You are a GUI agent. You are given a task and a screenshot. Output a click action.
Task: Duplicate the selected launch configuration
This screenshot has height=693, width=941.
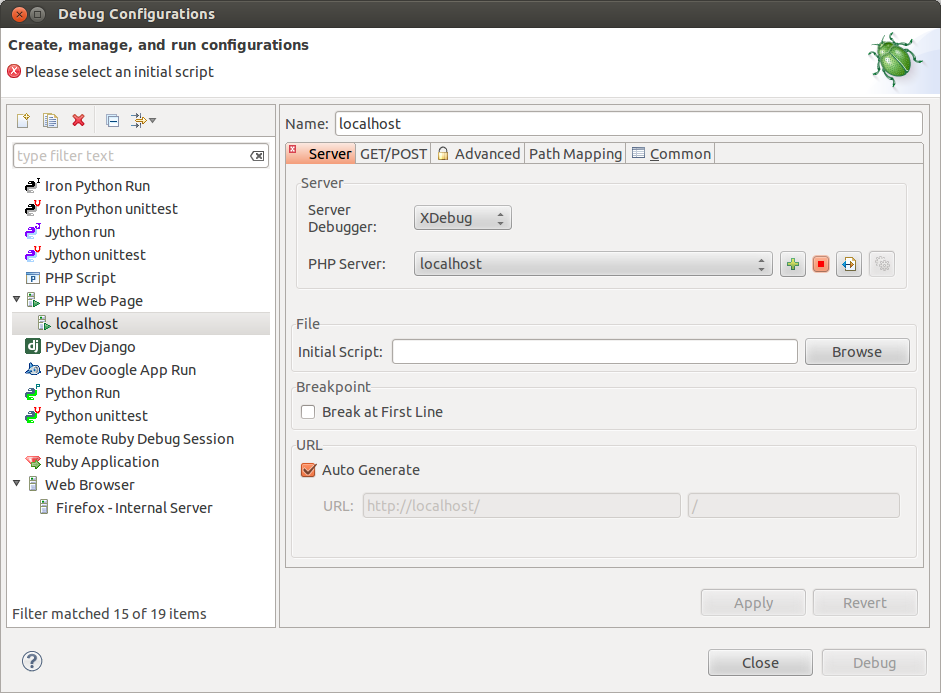[x=50, y=120]
